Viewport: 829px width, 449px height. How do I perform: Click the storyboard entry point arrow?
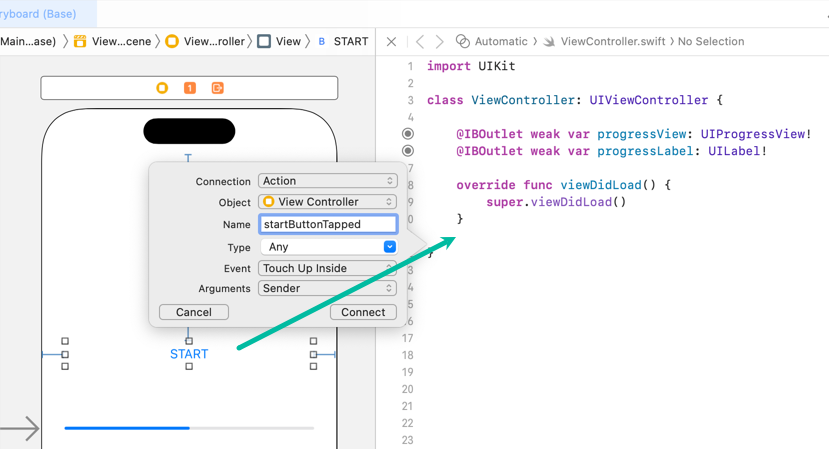point(20,429)
